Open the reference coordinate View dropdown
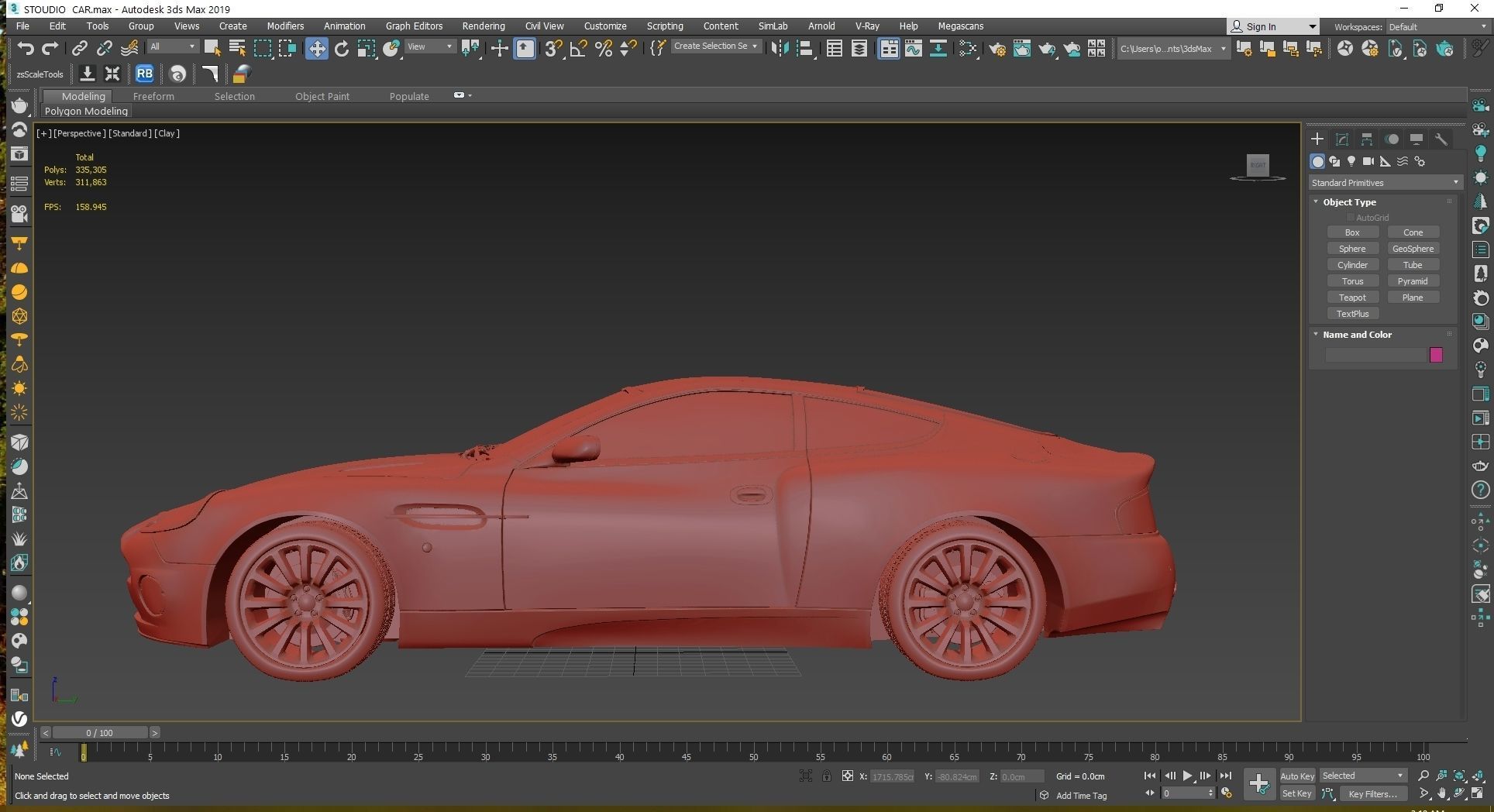The height and width of the screenshot is (812, 1494). tap(429, 46)
